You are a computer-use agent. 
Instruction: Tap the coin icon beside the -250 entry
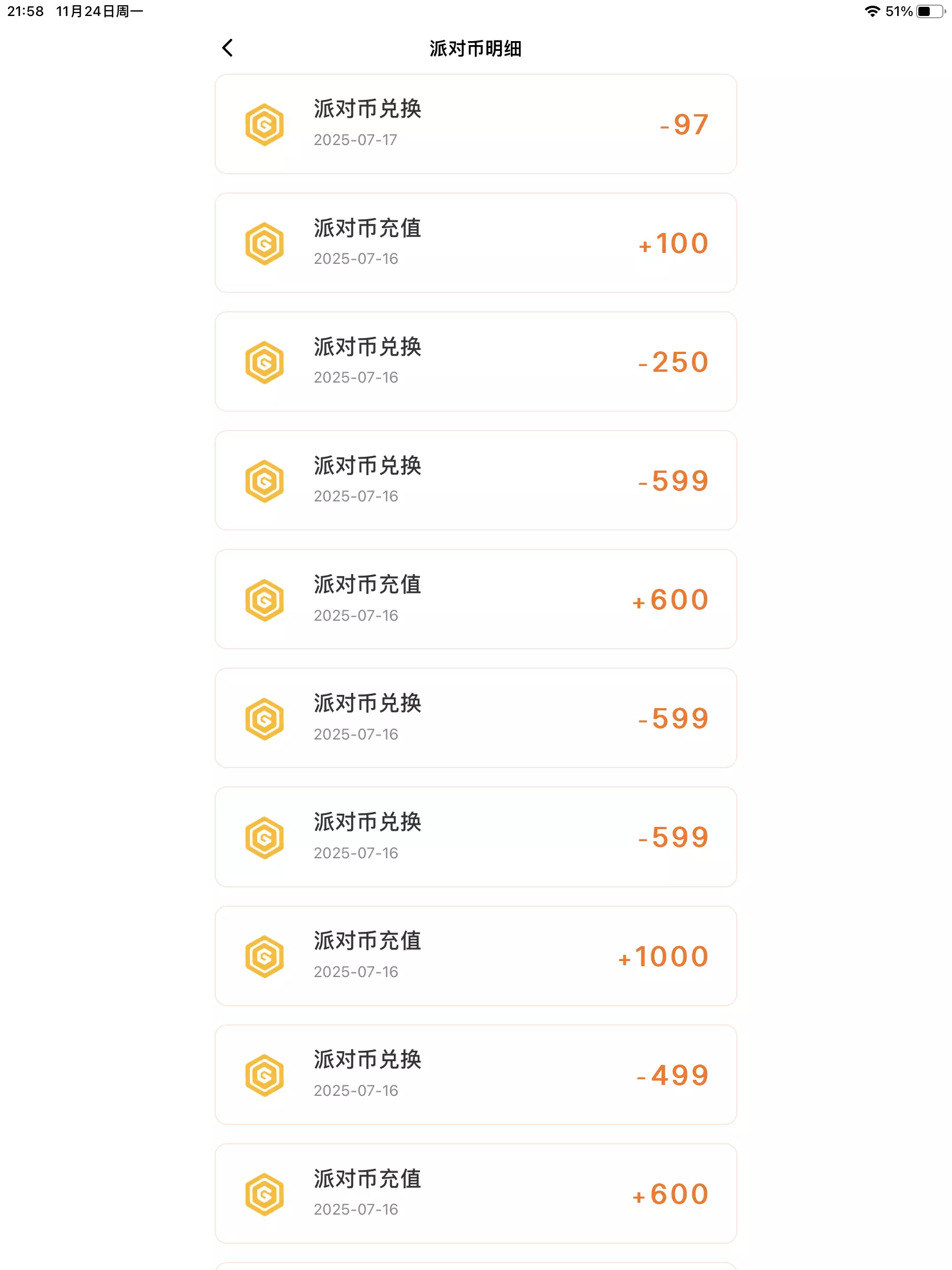coord(265,362)
